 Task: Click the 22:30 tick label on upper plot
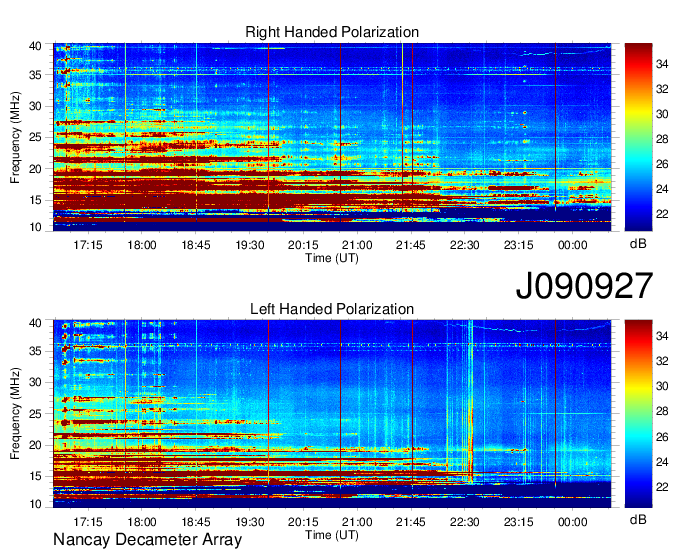click(464, 245)
